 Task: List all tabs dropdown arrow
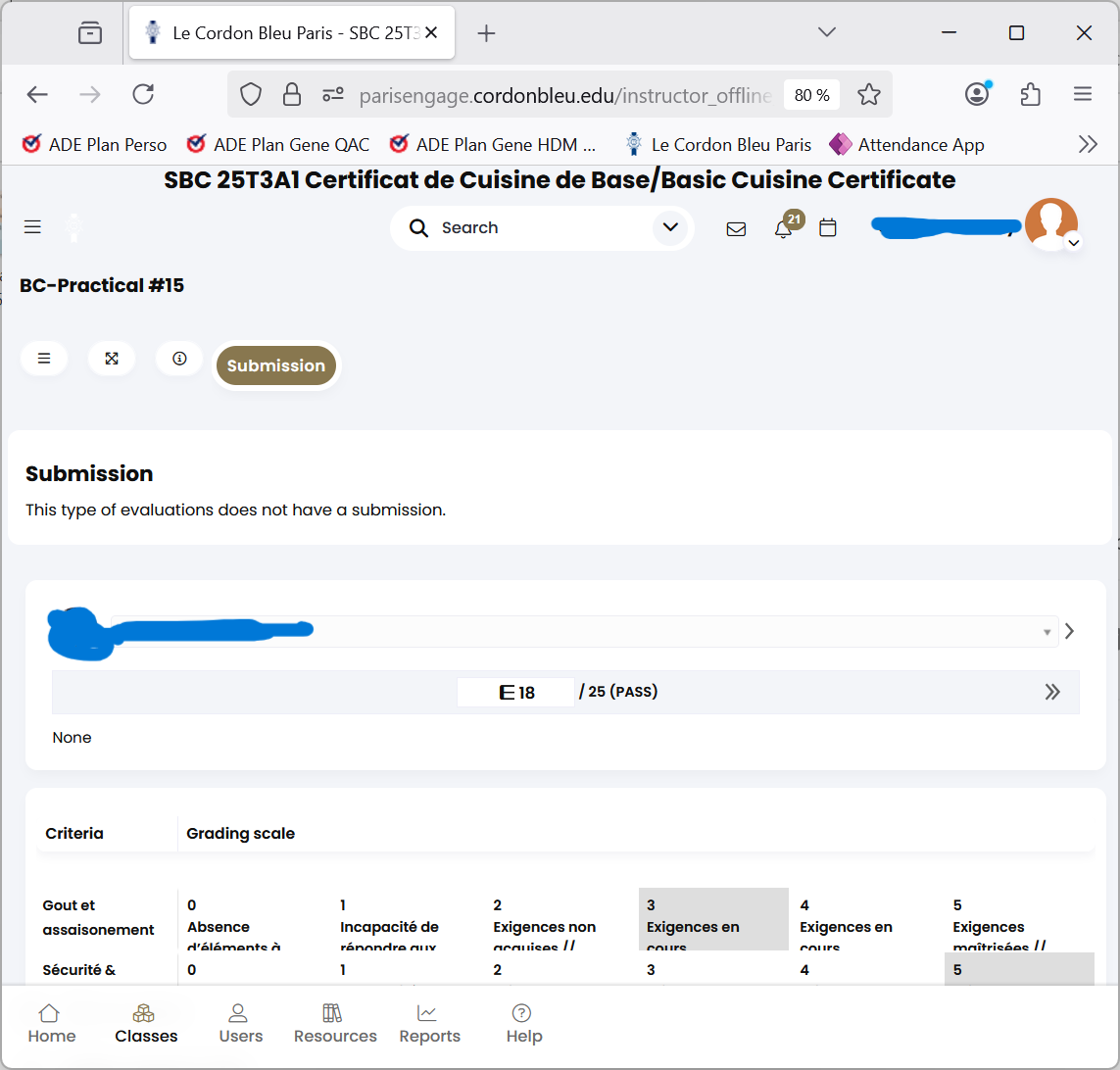pyautogui.click(x=826, y=32)
